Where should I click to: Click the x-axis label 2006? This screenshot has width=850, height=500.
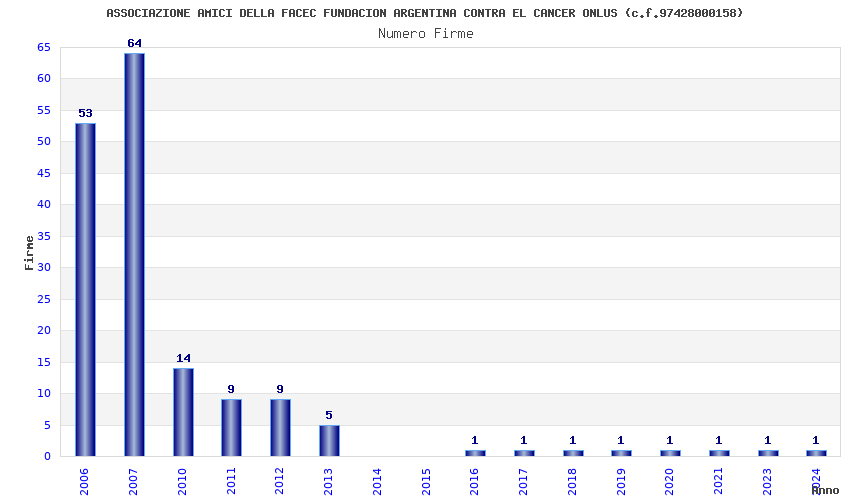pos(85,482)
